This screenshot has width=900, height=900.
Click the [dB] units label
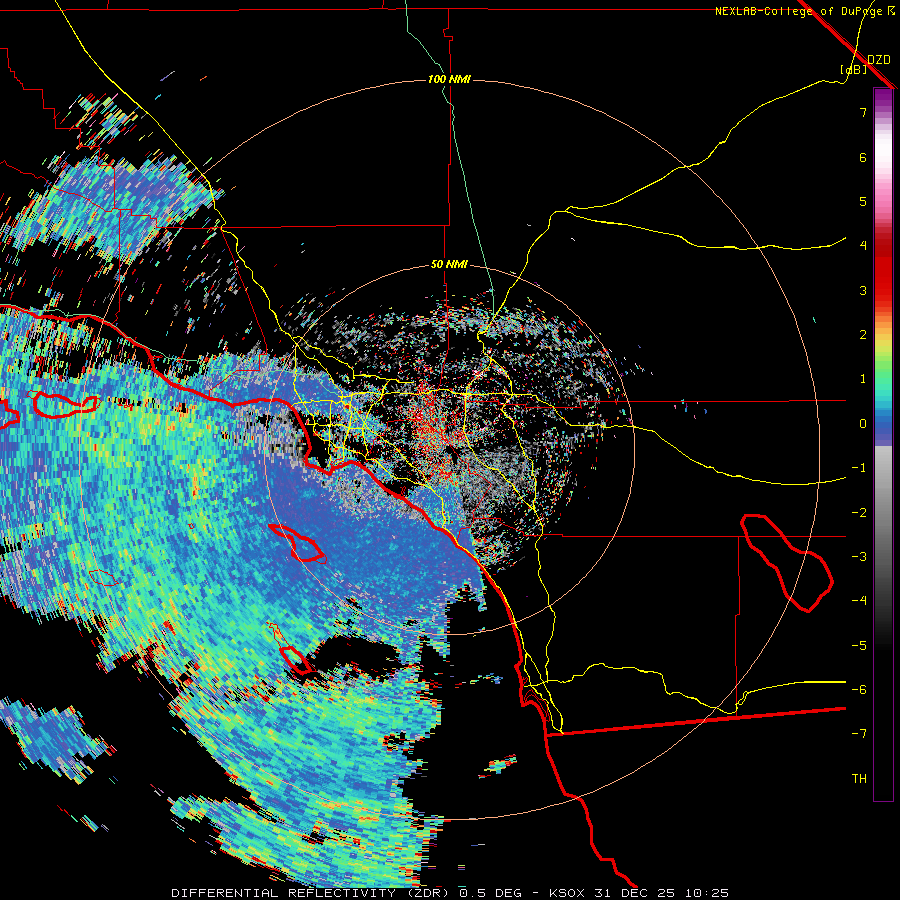(854, 69)
